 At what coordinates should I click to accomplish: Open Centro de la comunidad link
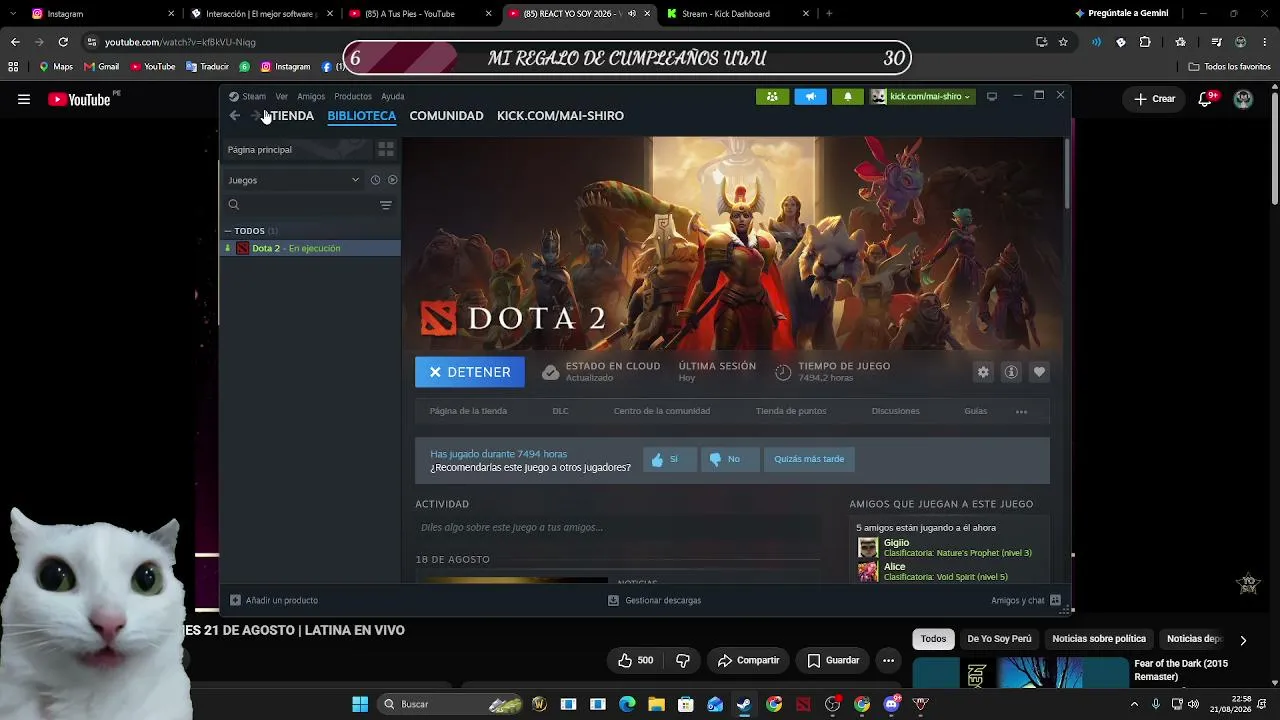pyautogui.click(x=662, y=411)
